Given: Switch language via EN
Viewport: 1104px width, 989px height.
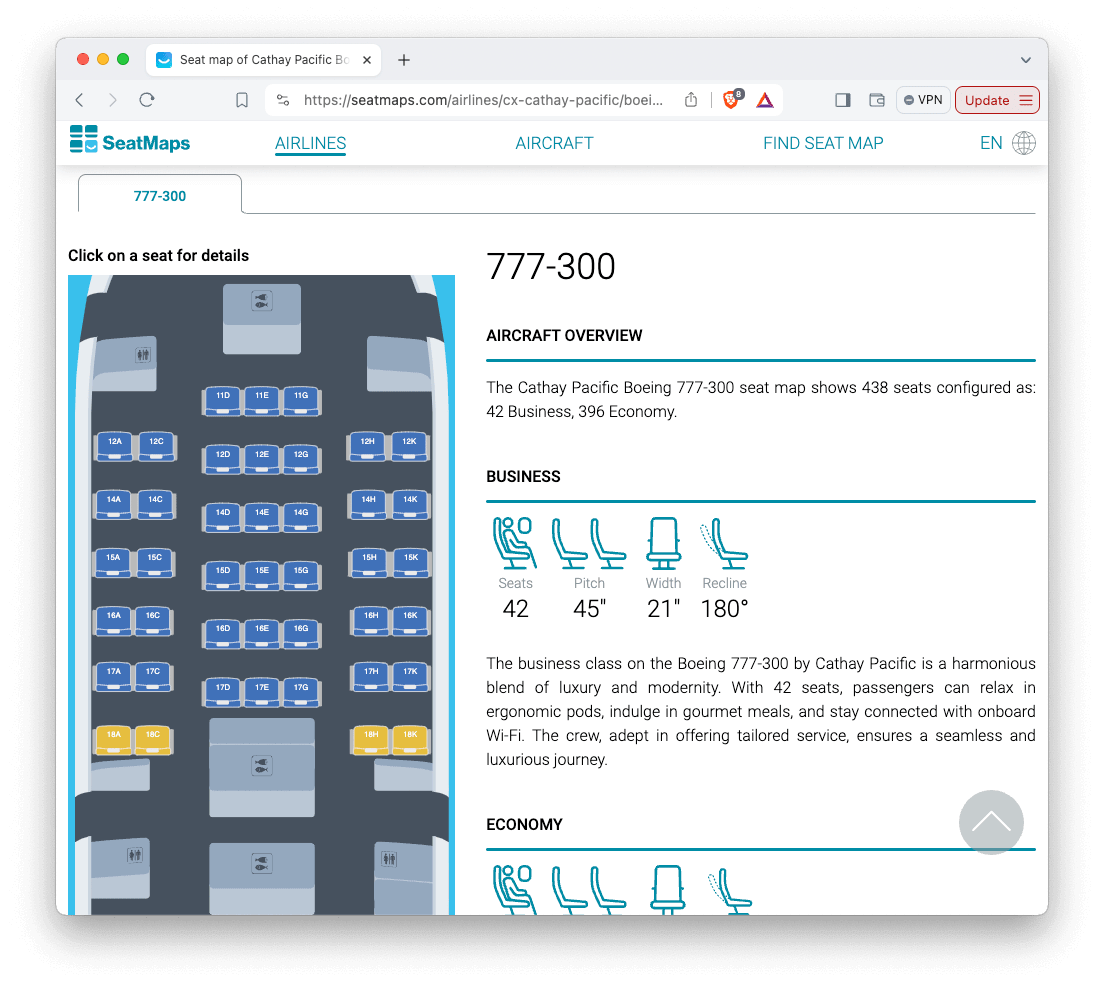Looking at the screenshot, I should click(991, 143).
